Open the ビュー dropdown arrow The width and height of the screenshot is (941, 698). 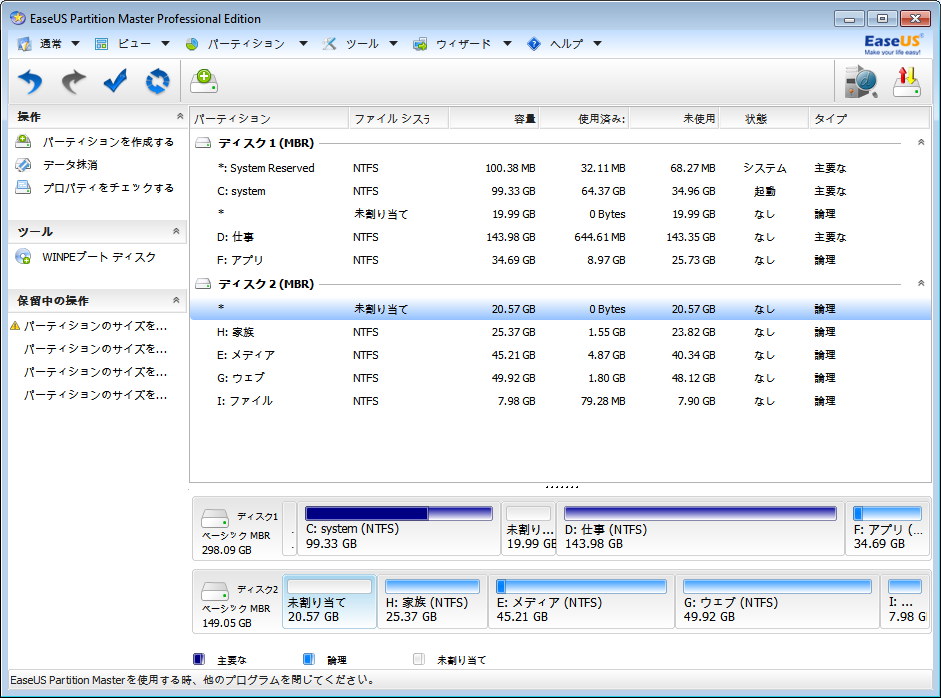click(166, 44)
